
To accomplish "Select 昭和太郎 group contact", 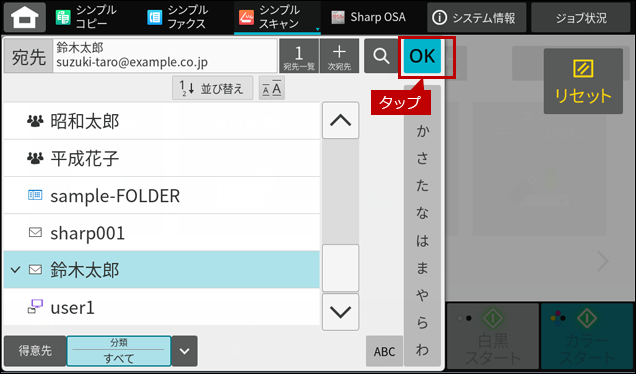I will [161, 121].
